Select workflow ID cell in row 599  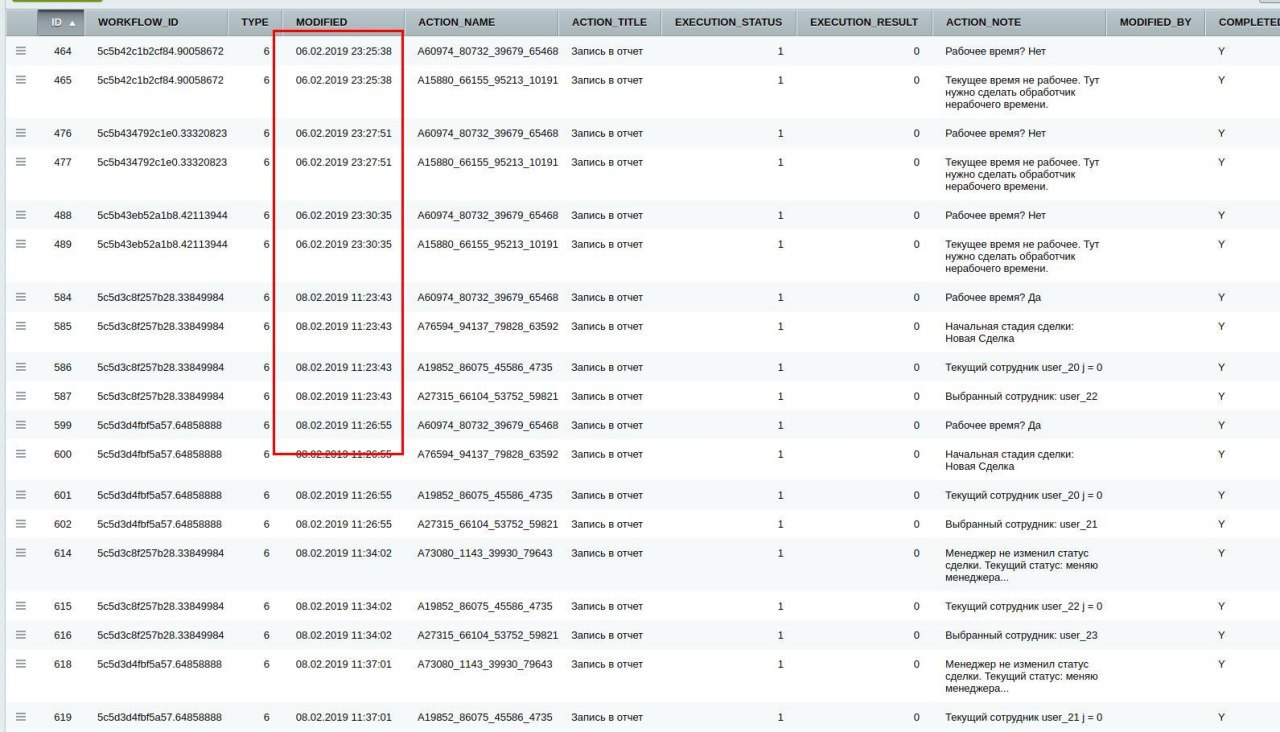pos(159,425)
